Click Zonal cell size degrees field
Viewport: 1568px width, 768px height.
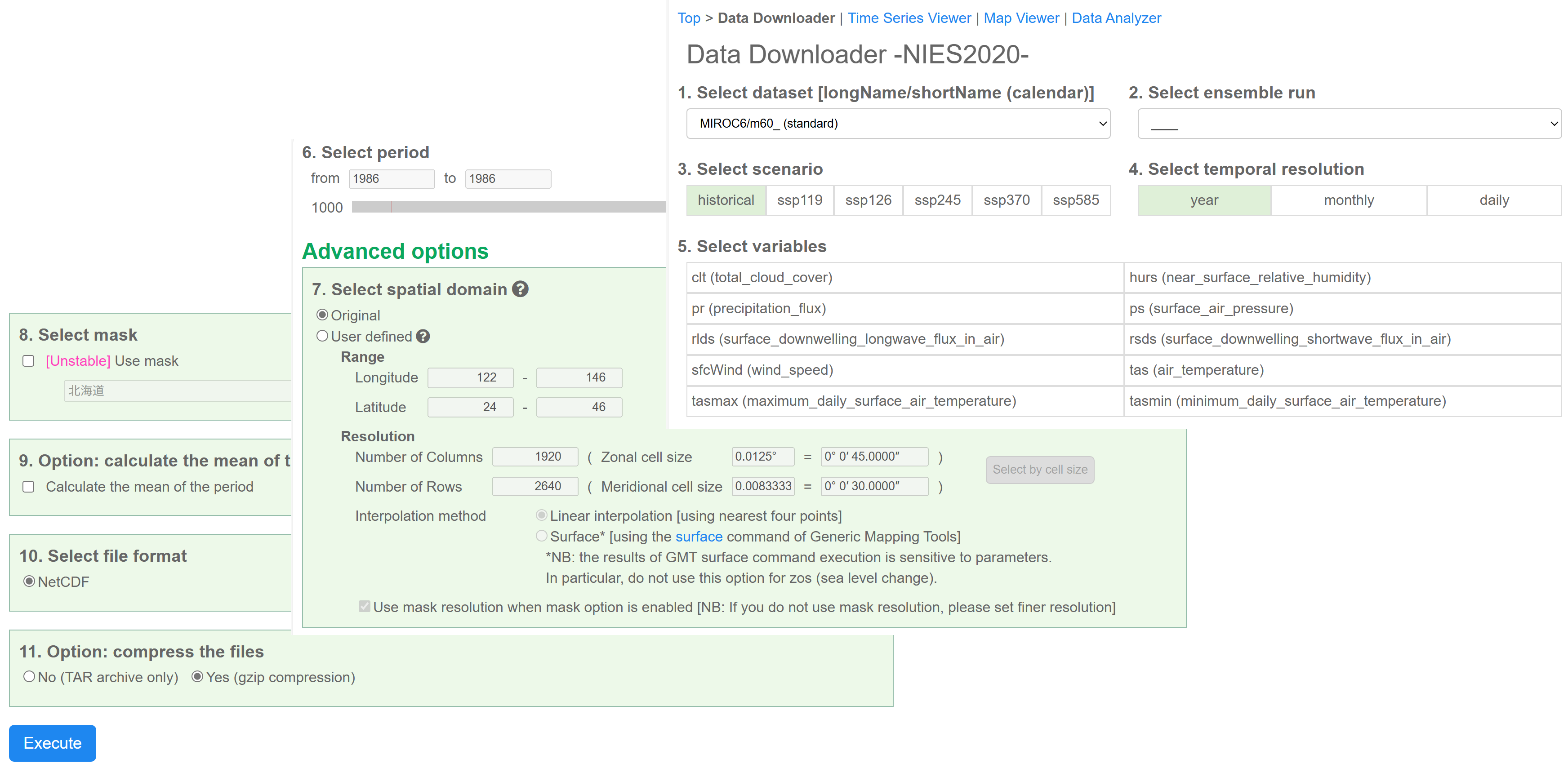pyautogui.click(x=763, y=457)
